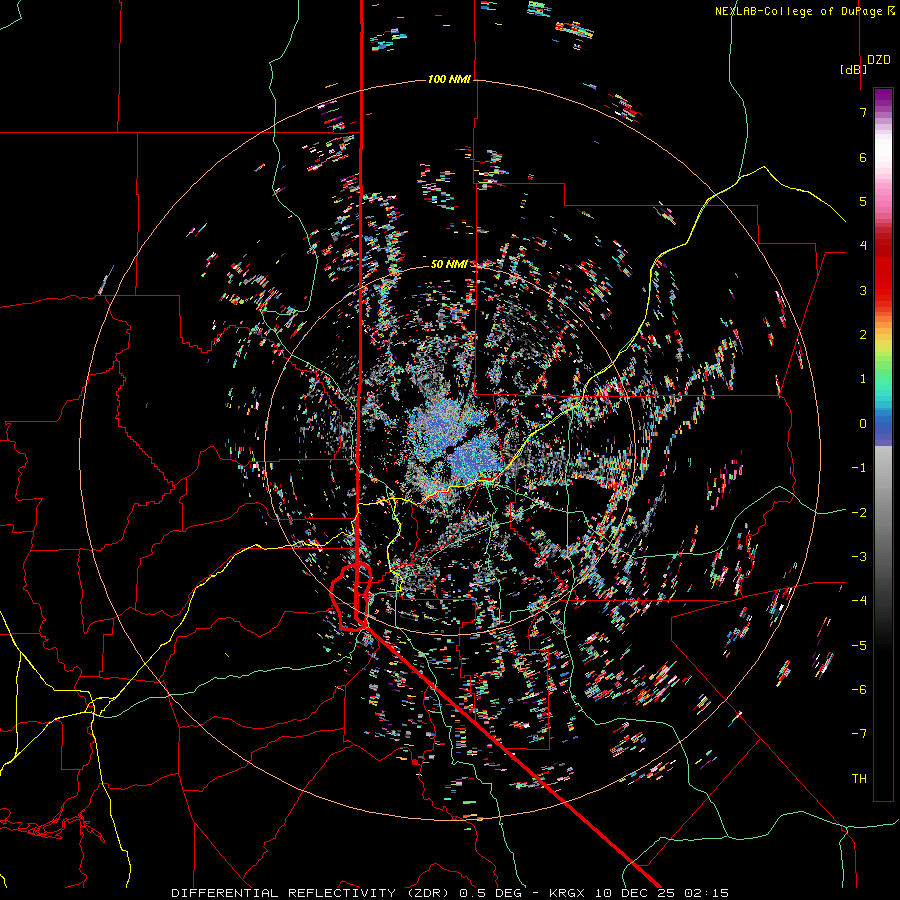Viewport: 900px width, 900px height.
Task: Click the small red dot marker south of radar
Action: coord(415,762)
